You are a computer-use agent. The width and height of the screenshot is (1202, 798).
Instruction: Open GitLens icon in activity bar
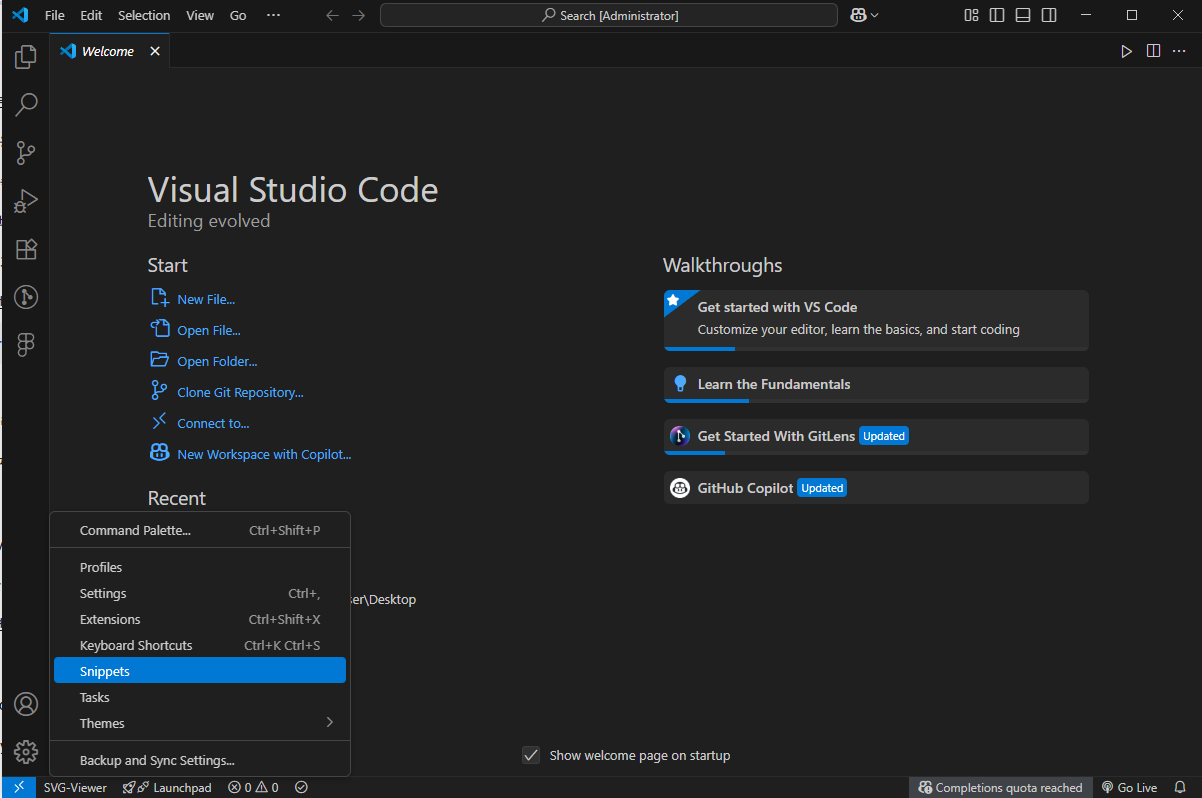coord(26,297)
